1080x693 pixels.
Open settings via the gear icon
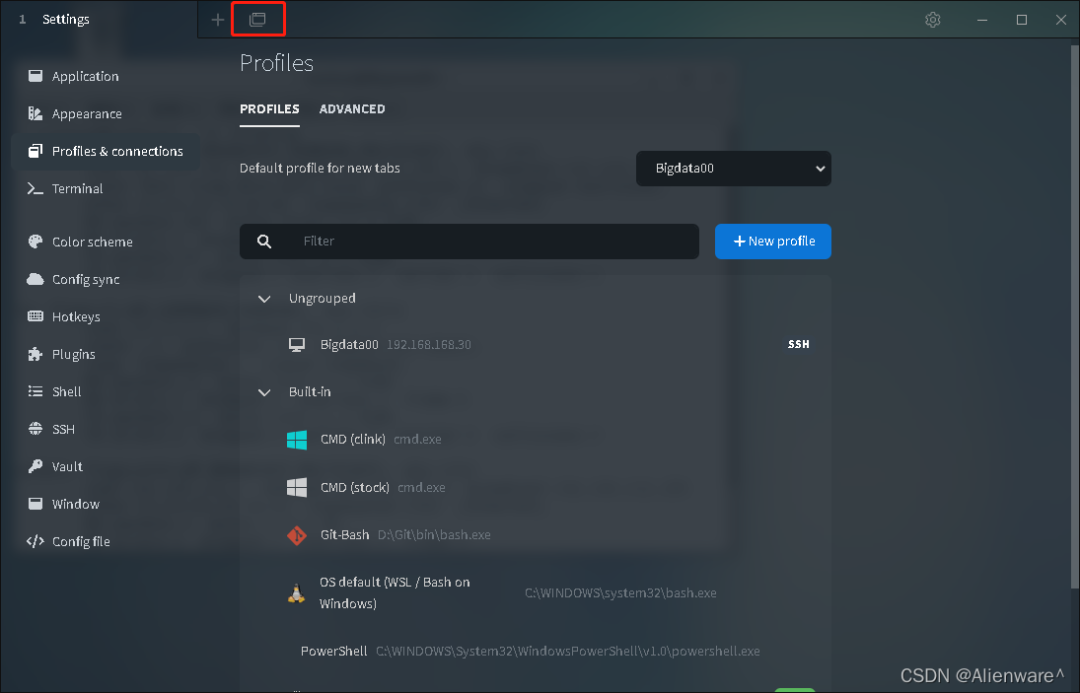(x=933, y=20)
